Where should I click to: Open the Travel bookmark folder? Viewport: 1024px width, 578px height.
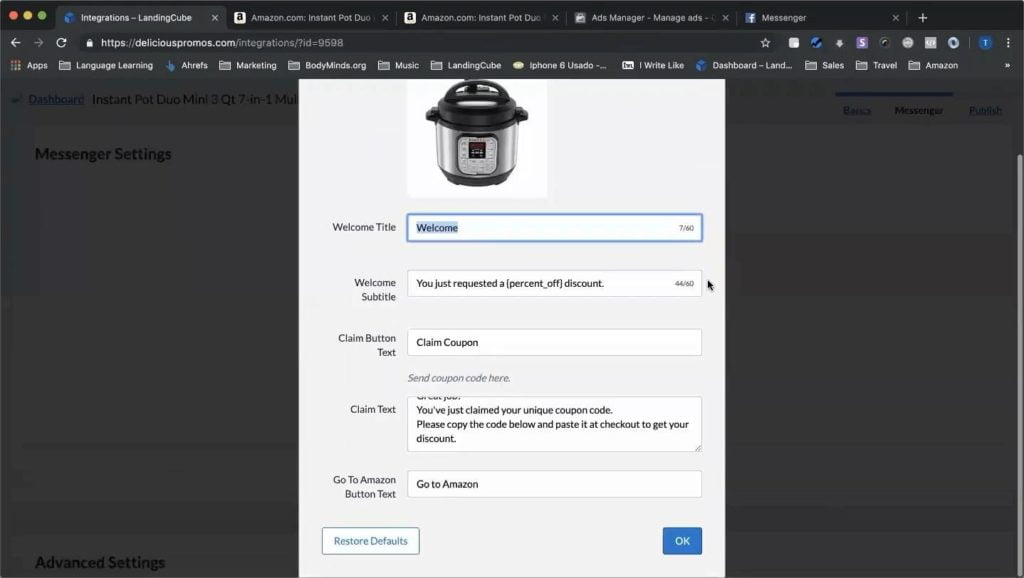click(876, 65)
